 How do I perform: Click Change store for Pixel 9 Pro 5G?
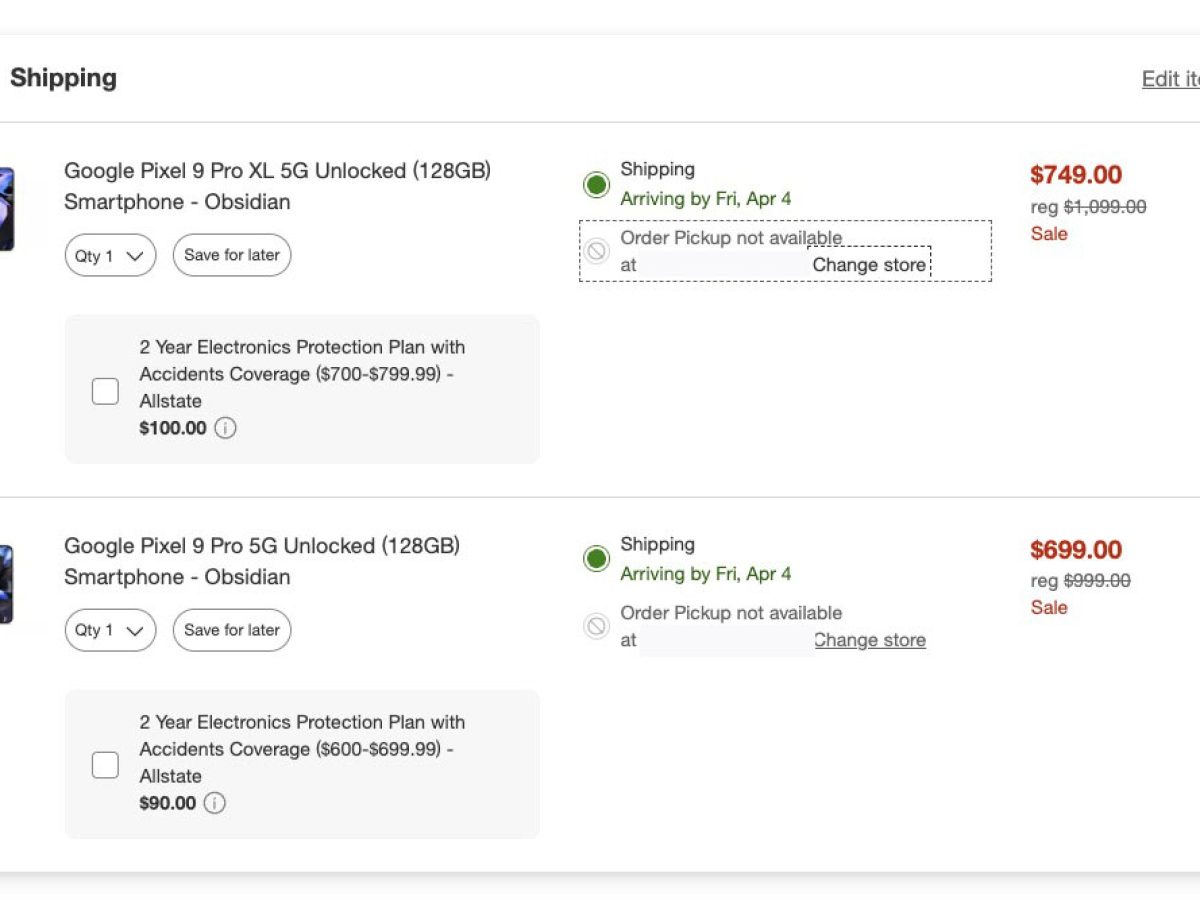click(x=870, y=640)
